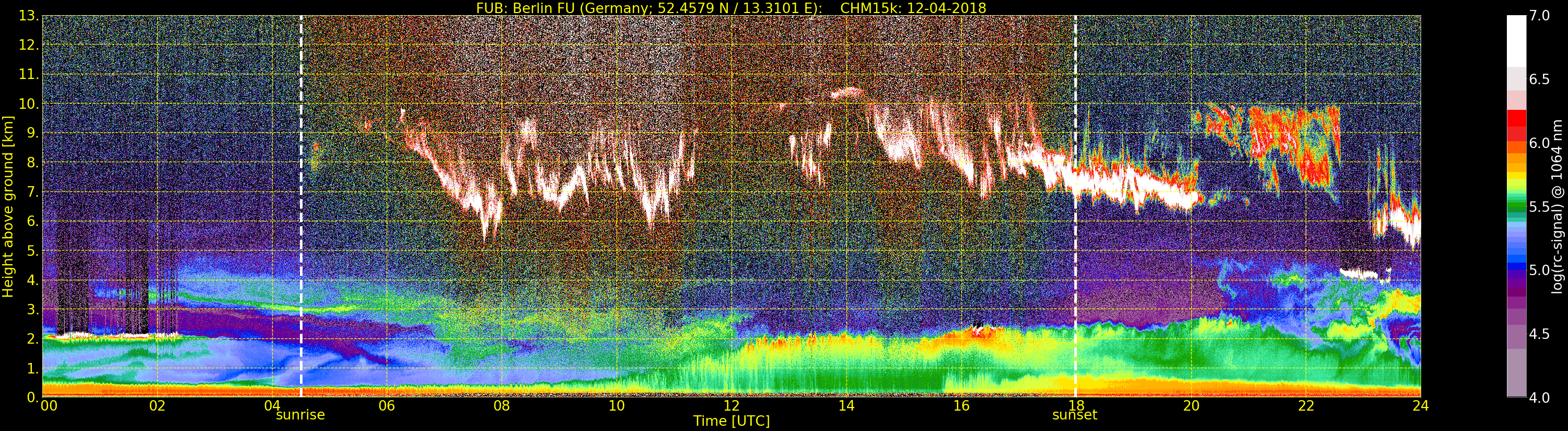Click the "Time [UTC]" axis label

731,421
